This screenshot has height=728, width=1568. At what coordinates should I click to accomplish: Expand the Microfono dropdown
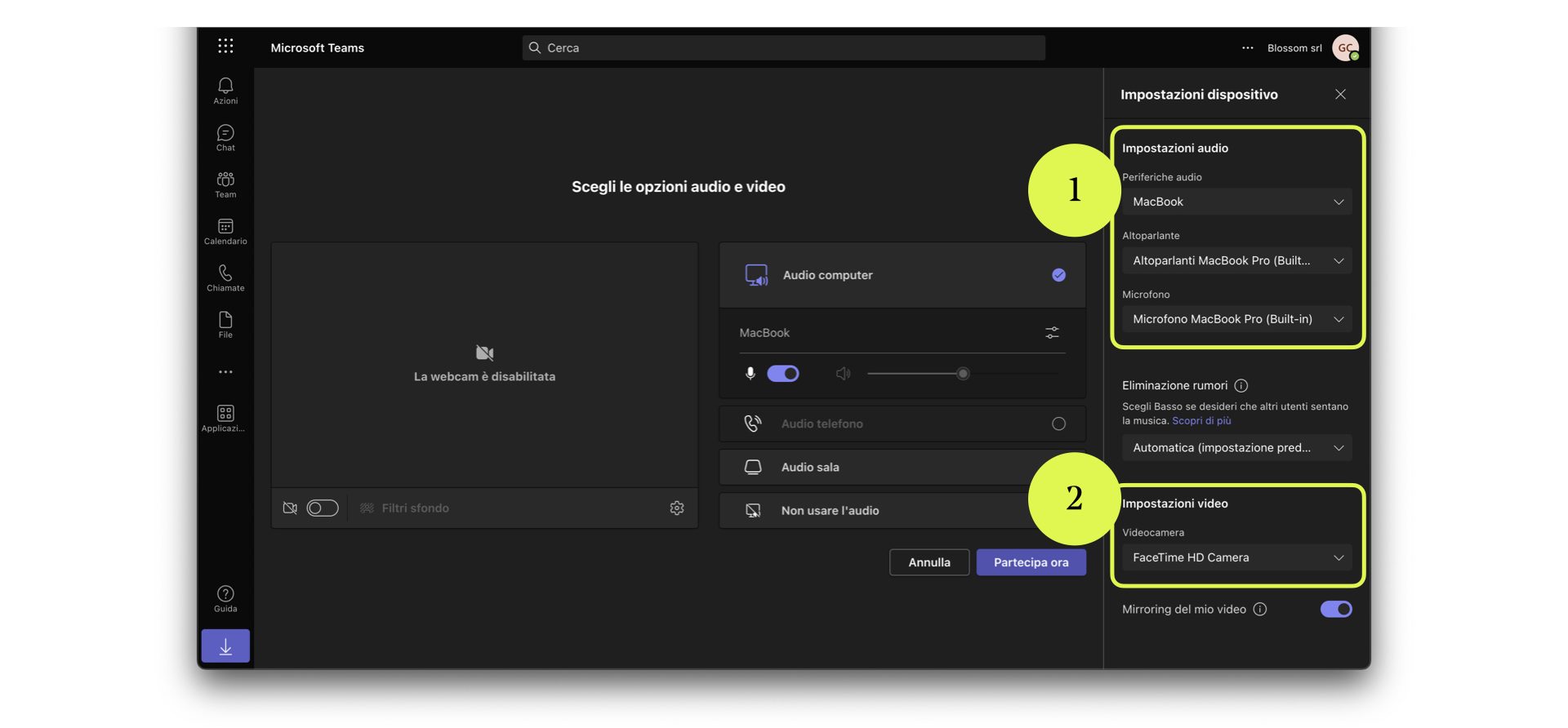1236,319
